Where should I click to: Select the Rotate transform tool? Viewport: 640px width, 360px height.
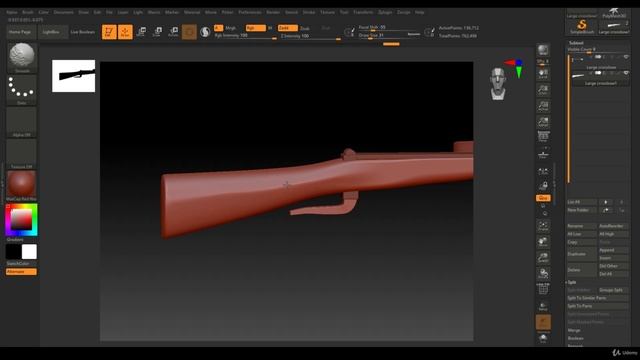[x=173, y=32]
